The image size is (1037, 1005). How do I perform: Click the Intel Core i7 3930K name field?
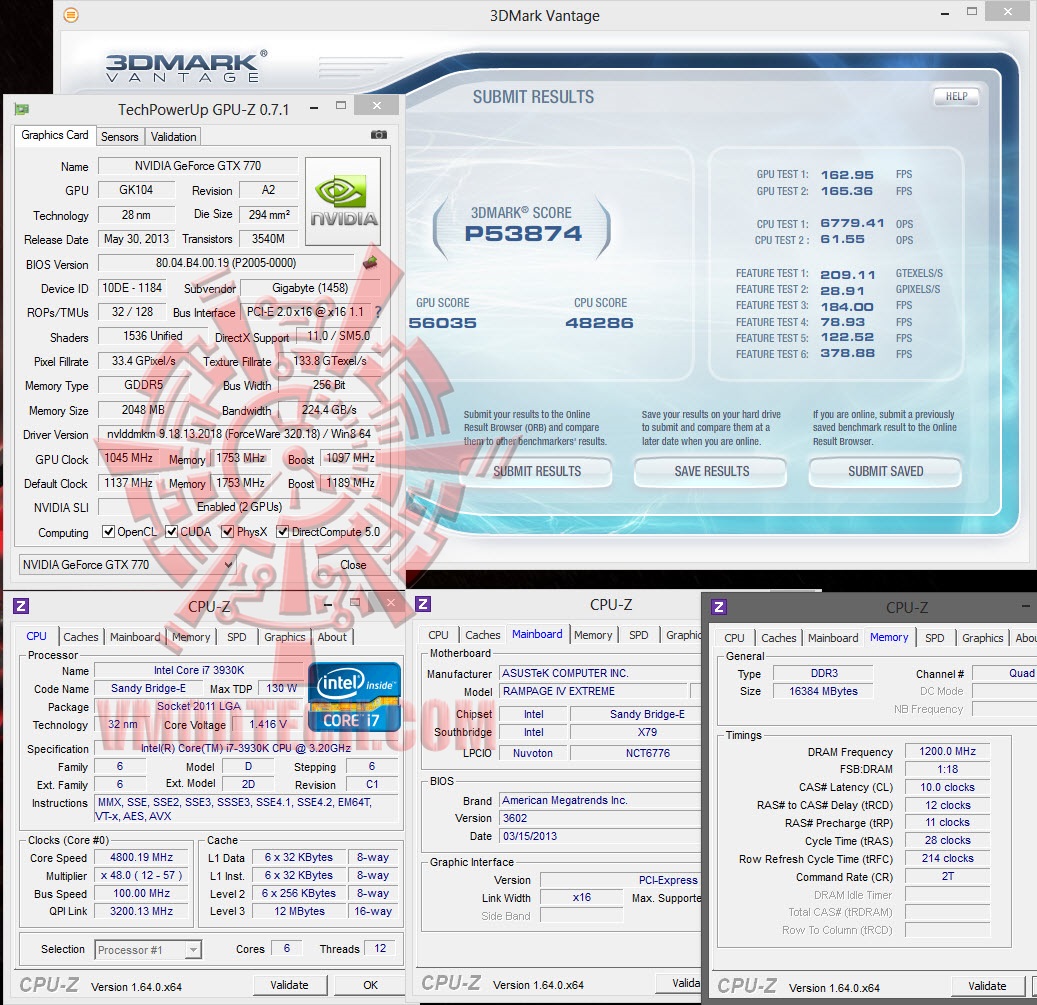[199, 670]
